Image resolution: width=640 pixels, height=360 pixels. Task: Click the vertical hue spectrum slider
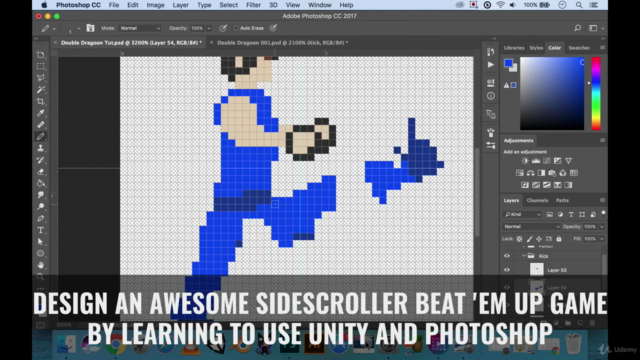596,93
